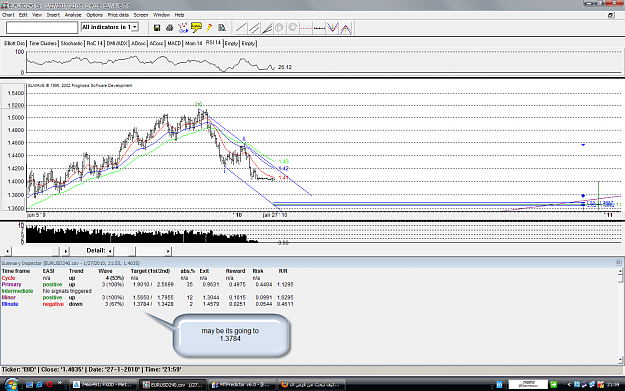The height and width of the screenshot is (391, 625).
Task: Decrease Detail with its left arrow
Action: click(110, 251)
